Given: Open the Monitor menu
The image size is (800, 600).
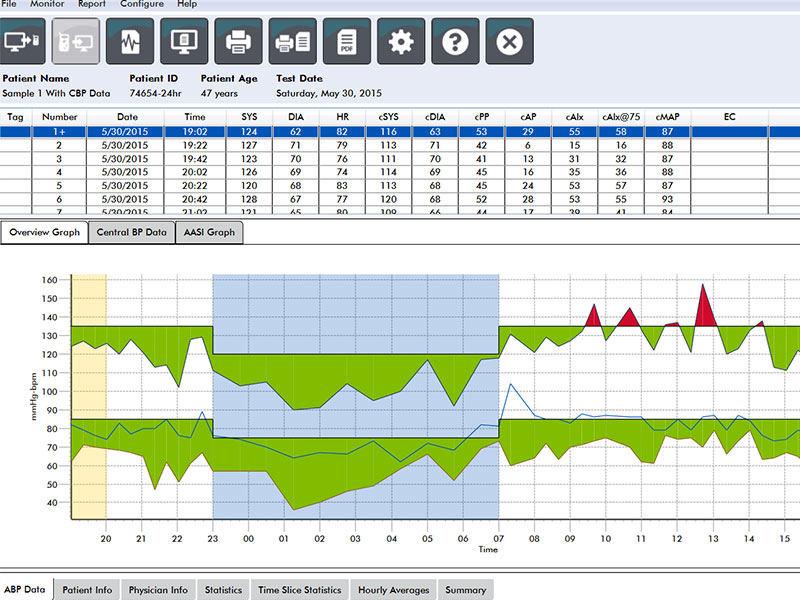Looking at the screenshot, I should click(x=47, y=4).
